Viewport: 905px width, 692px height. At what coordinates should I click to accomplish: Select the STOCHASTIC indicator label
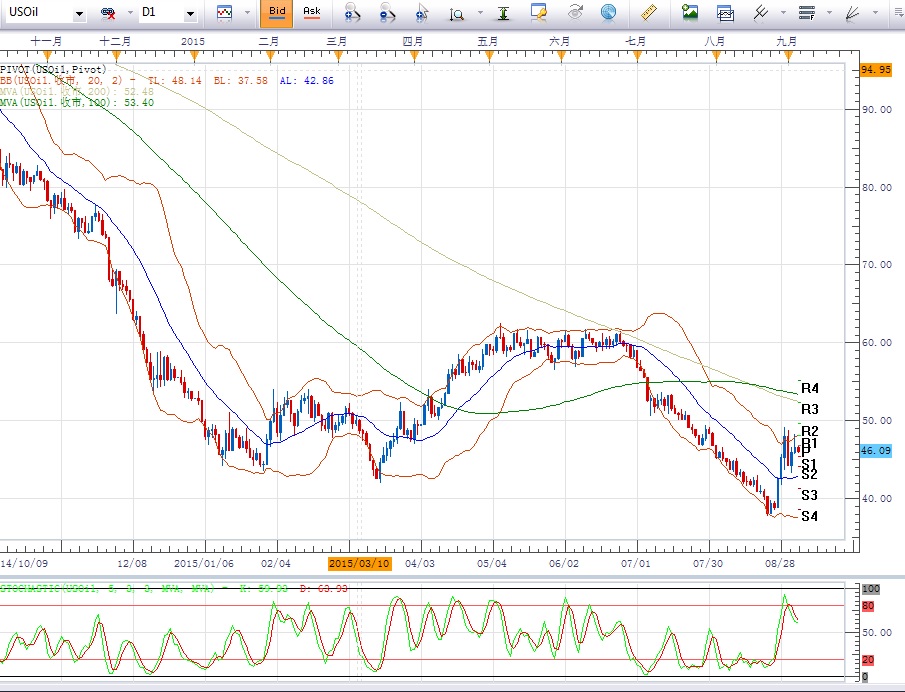coord(174,589)
